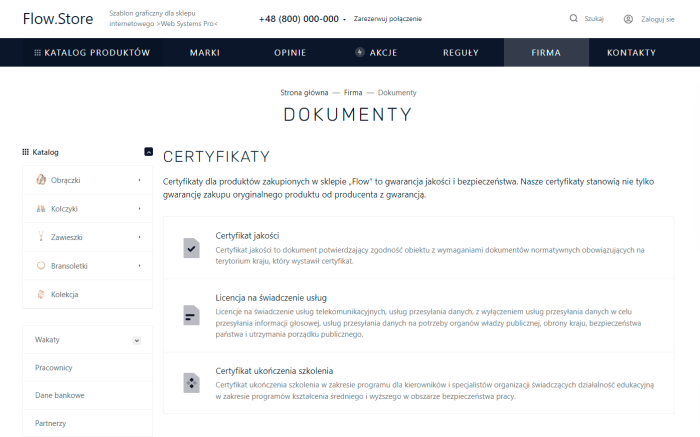Image resolution: width=700 pixels, height=437 pixels.
Task: Click the search magnifier icon
Action: pos(574,18)
